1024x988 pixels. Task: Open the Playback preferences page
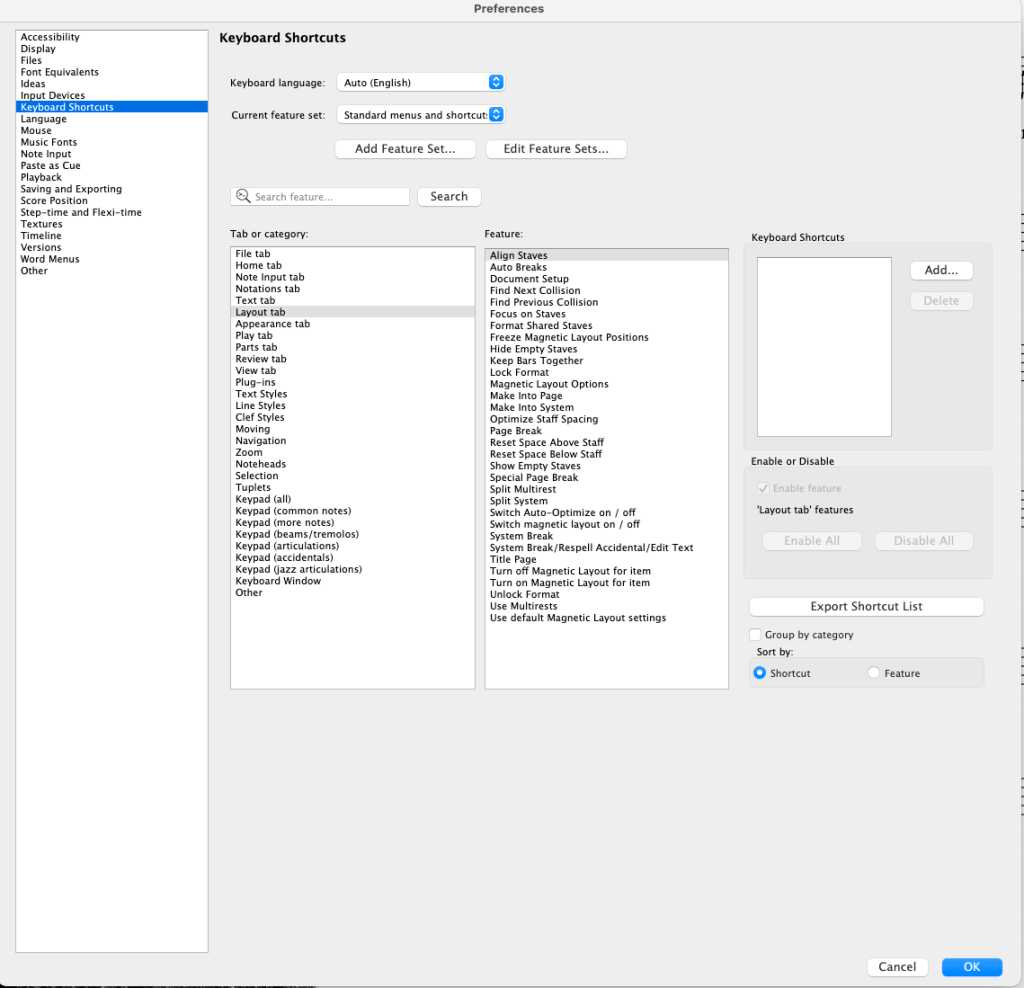pos(41,177)
